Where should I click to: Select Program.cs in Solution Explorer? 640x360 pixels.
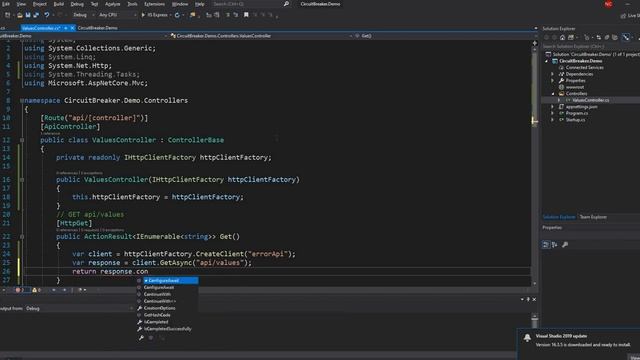click(577, 113)
